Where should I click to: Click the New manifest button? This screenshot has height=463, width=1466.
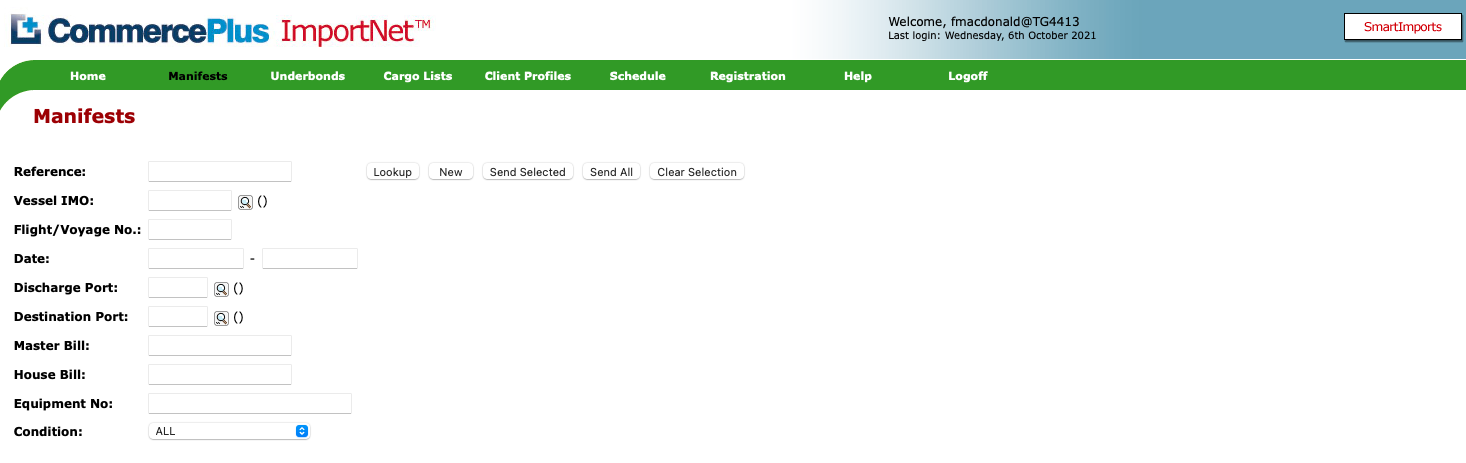451,172
